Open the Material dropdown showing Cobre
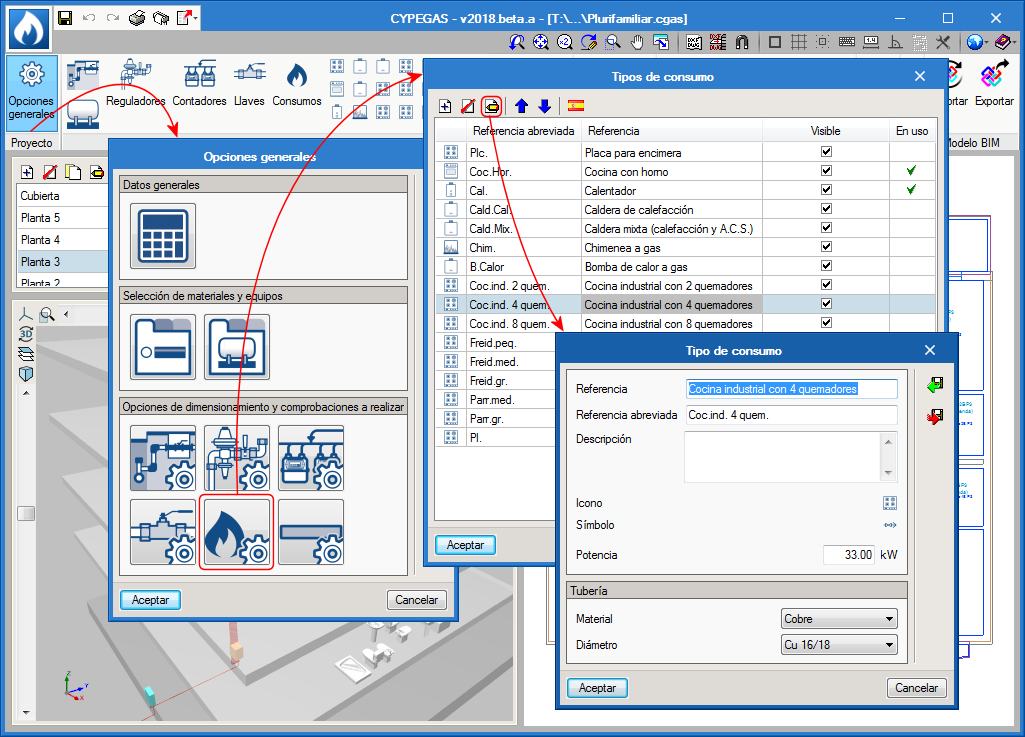This screenshot has height=737, width=1025. point(839,619)
